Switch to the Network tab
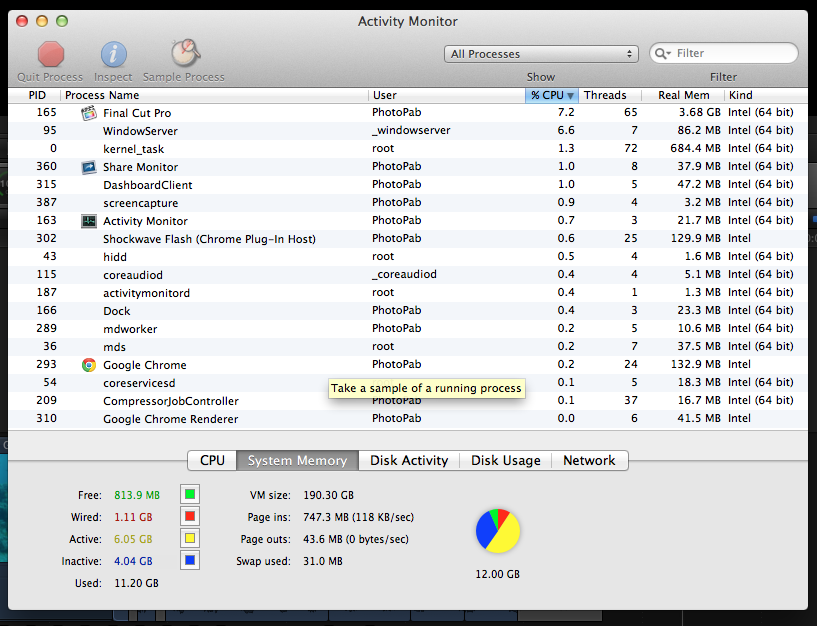817x626 pixels. coord(589,460)
